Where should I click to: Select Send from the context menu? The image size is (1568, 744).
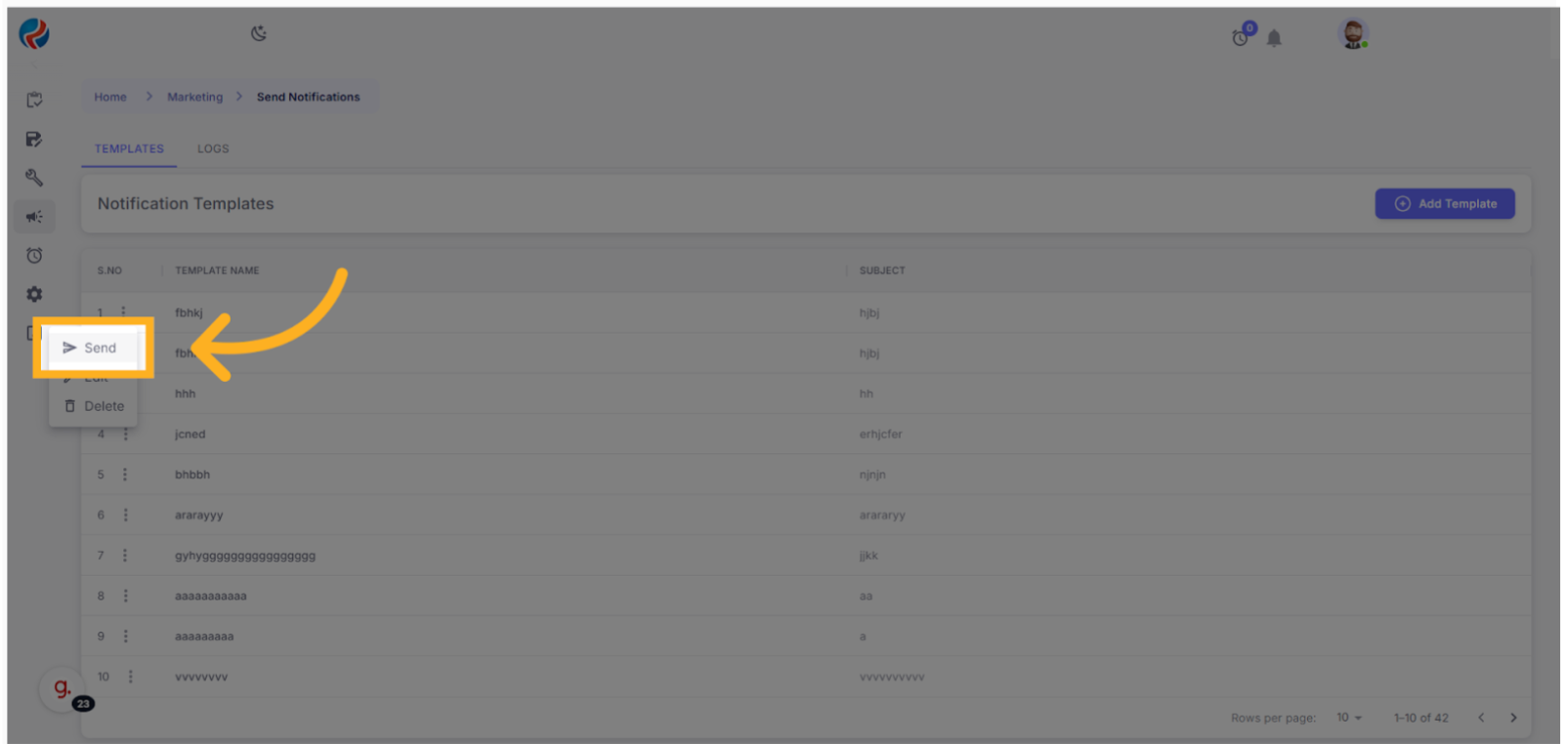93,348
